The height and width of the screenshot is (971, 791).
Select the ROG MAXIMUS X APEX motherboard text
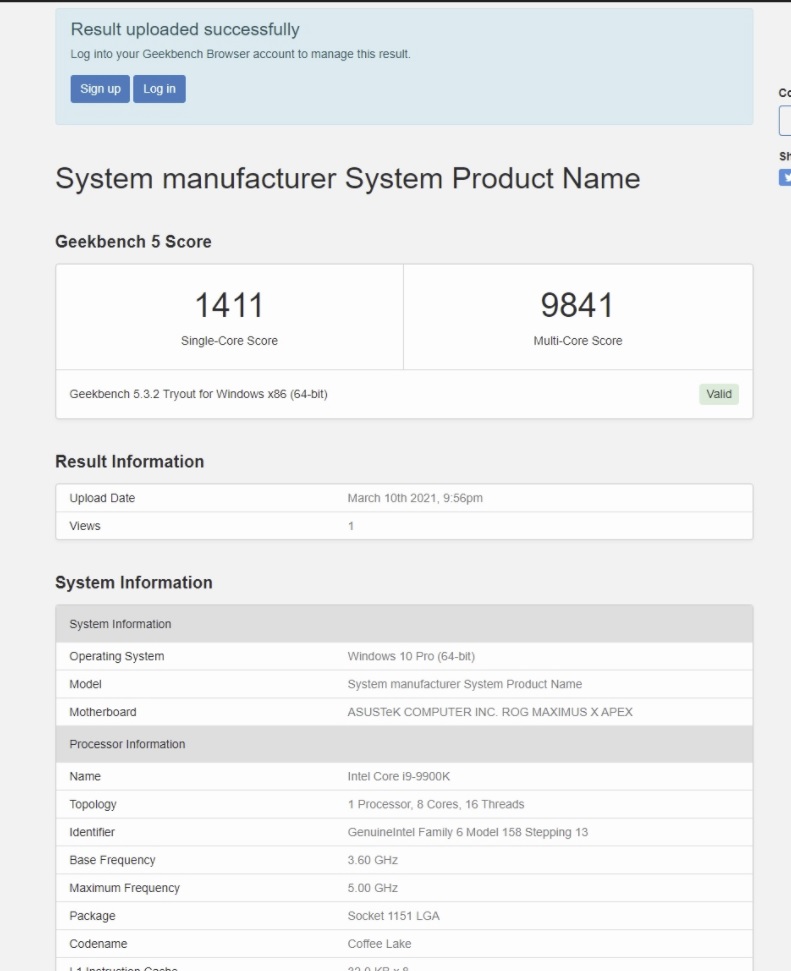point(489,712)
